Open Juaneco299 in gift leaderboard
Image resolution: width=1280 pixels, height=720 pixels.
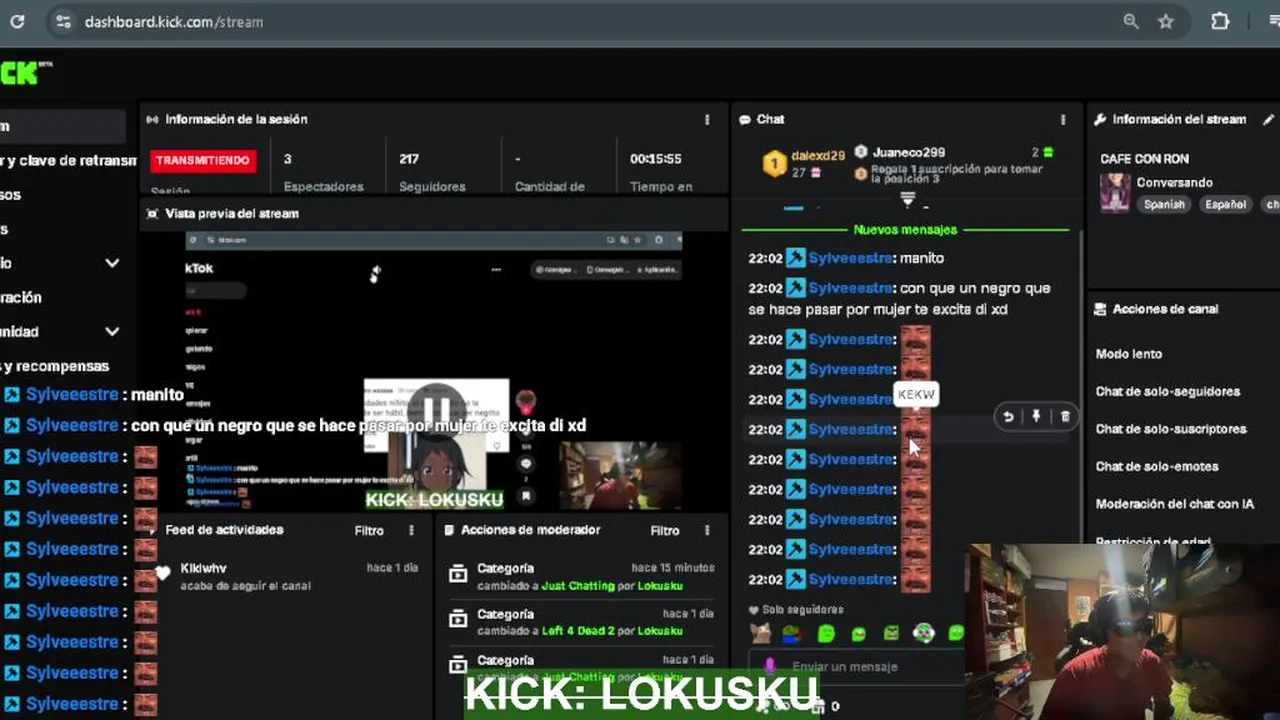pos(908,153)
